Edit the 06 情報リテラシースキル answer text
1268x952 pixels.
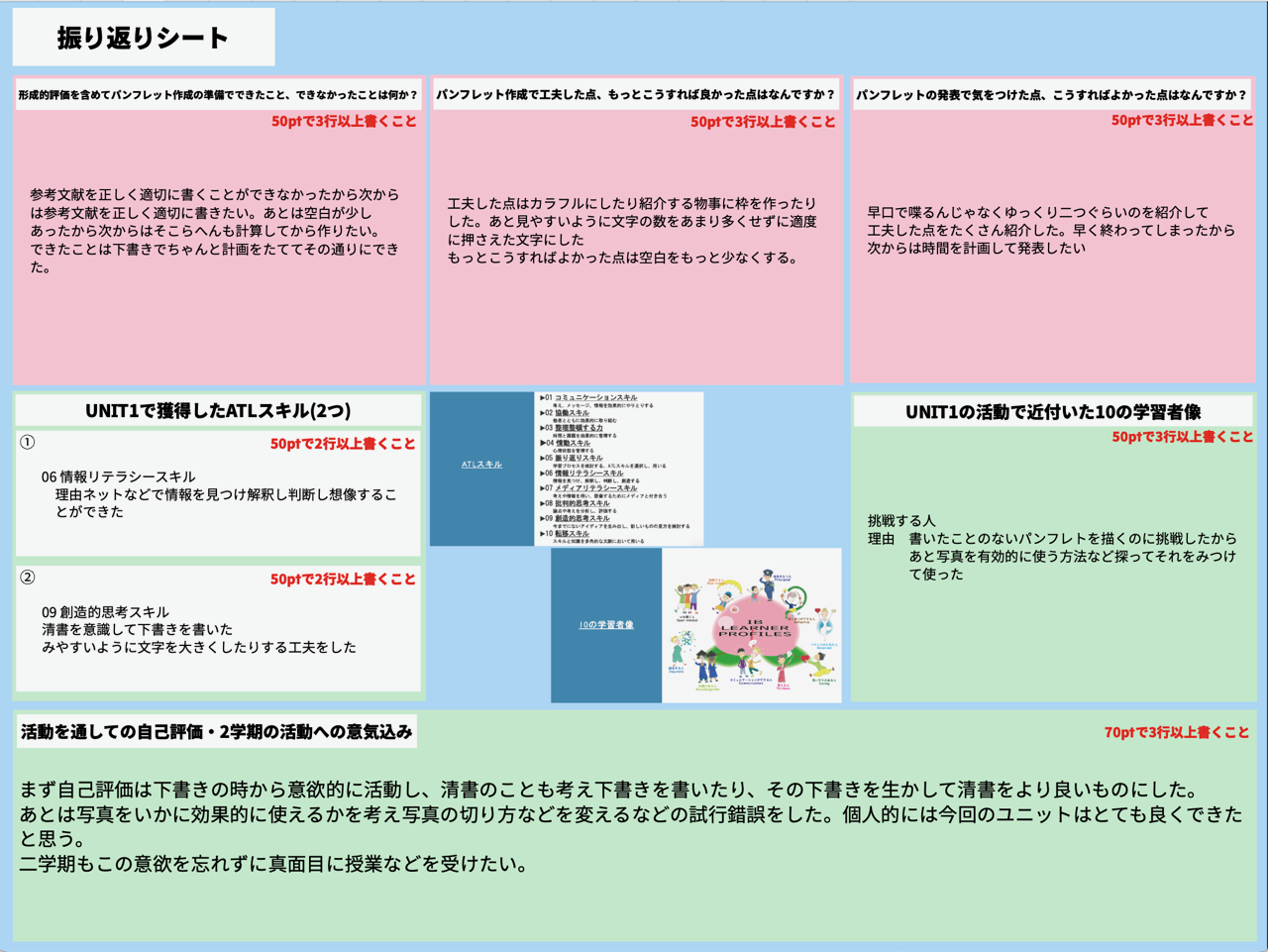click(x=219, y=494)
